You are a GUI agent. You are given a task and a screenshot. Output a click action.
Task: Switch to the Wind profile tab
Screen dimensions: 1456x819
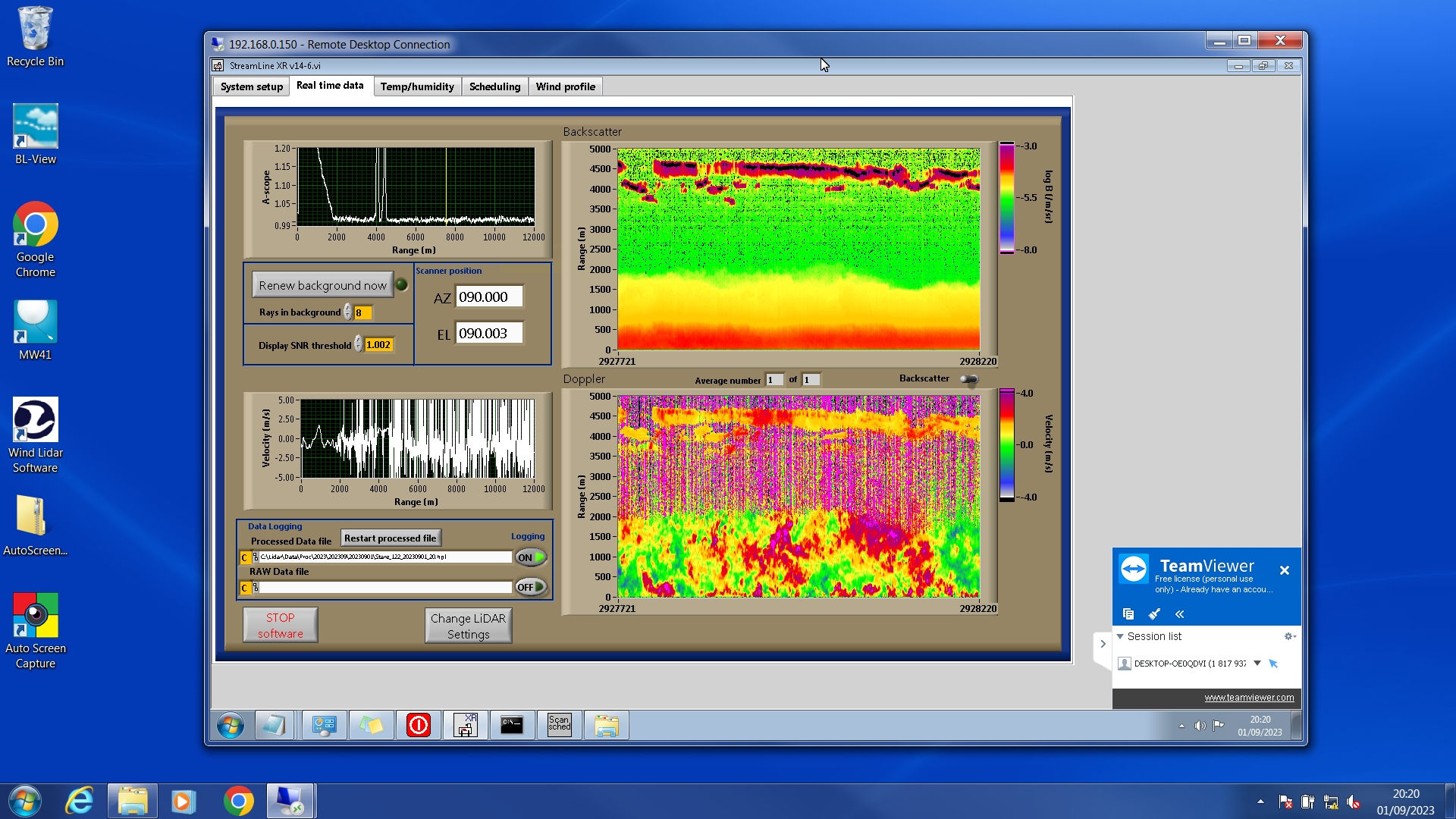[x=565, y=86]
